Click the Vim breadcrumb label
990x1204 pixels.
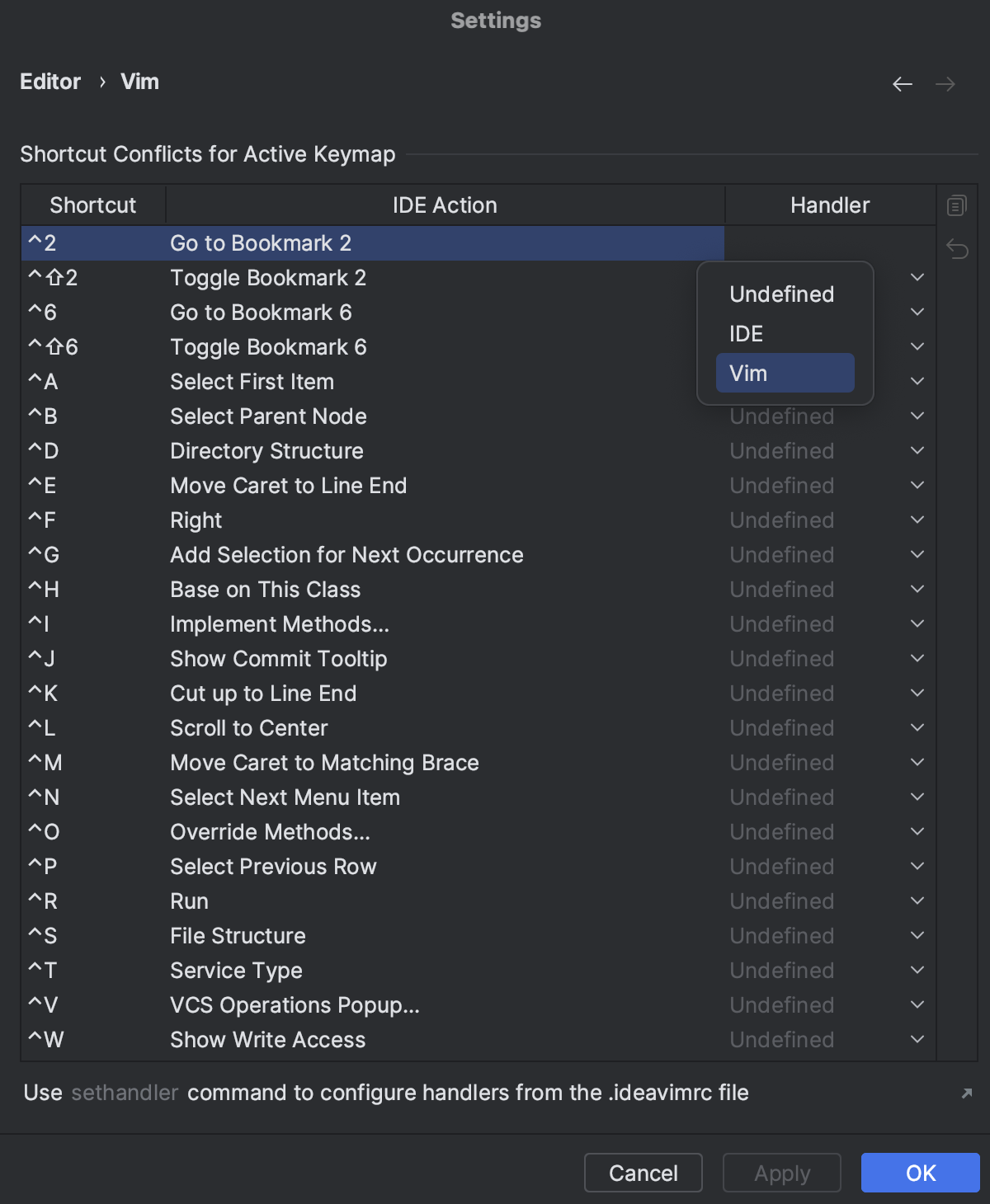point(139,81)
